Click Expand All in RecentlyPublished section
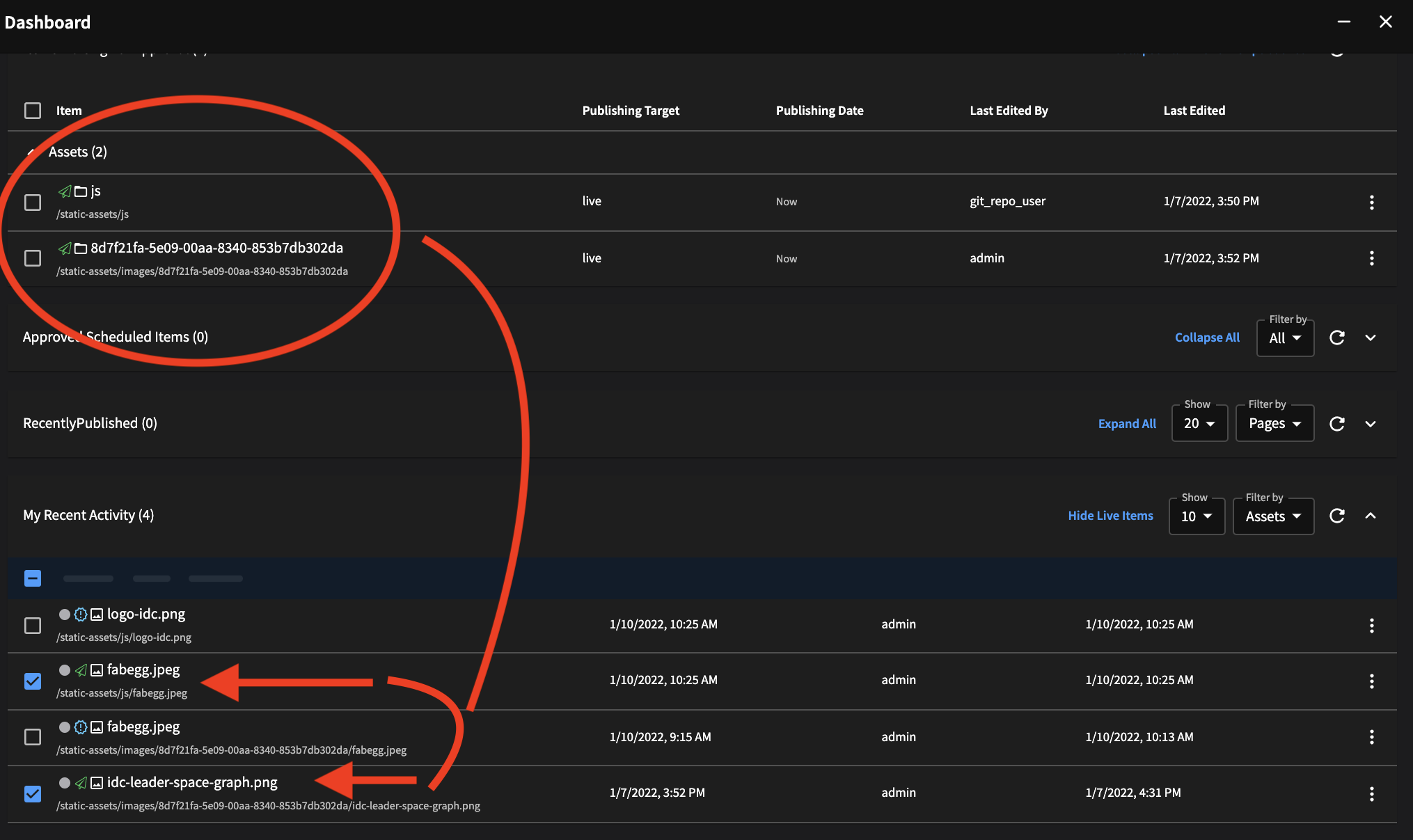 coord(1127,423)
